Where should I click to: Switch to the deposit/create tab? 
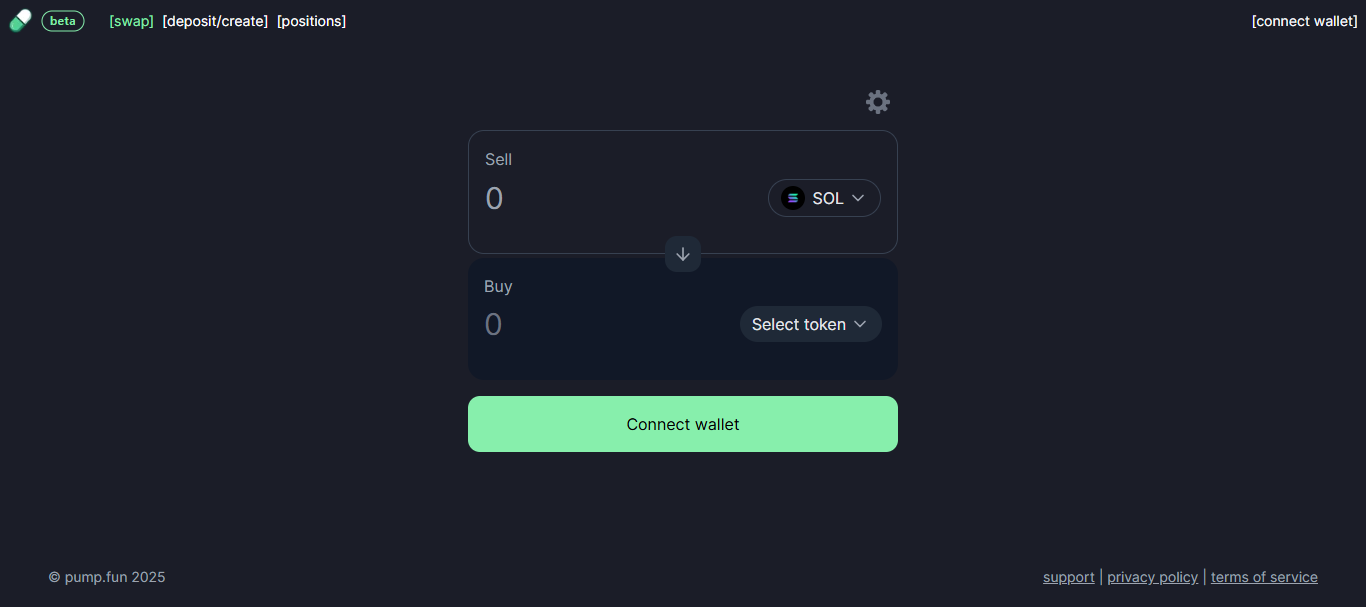[215, 20]
